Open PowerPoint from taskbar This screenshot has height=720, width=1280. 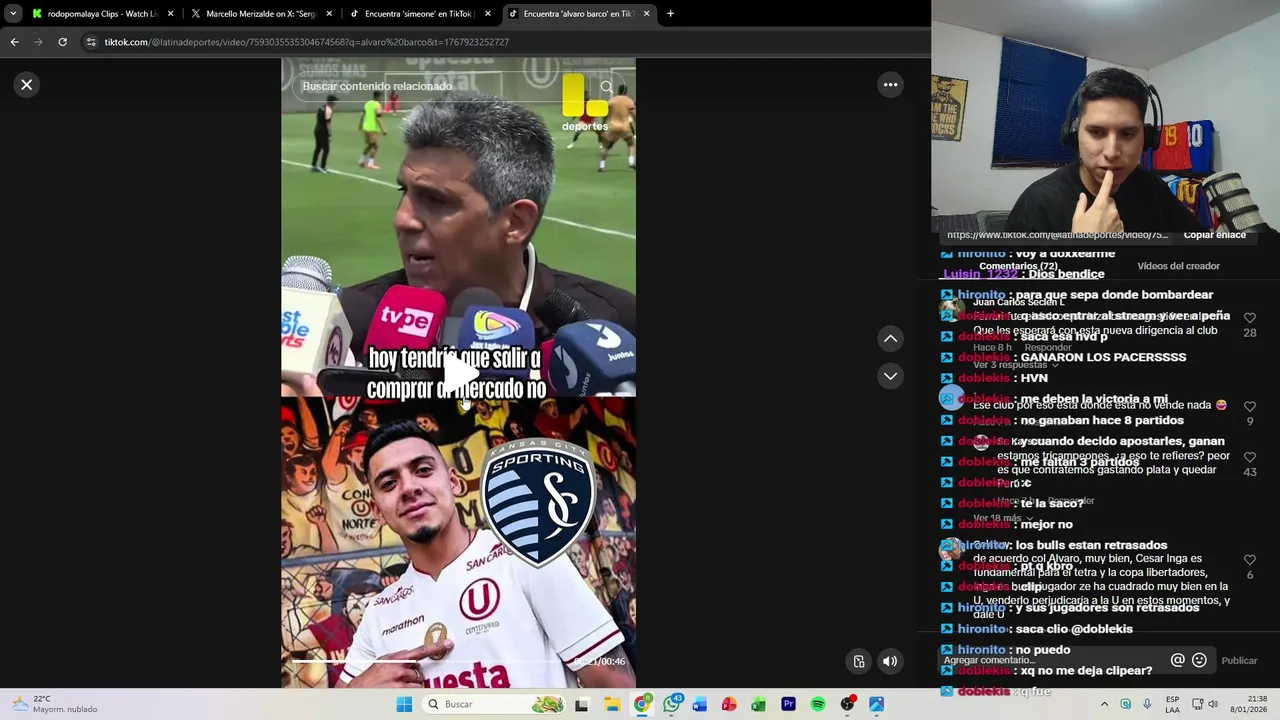pos(729,704)
